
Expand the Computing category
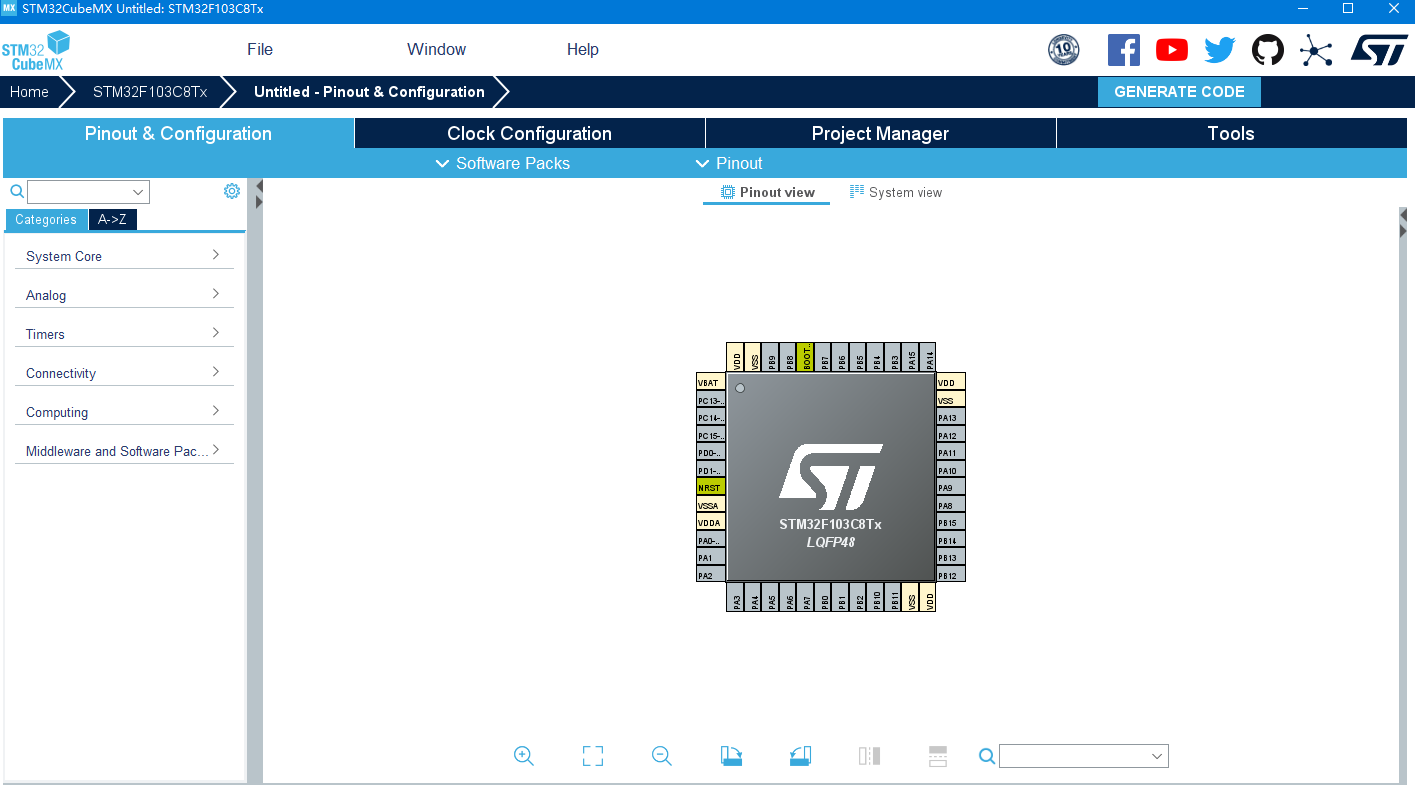click(124, 412)
